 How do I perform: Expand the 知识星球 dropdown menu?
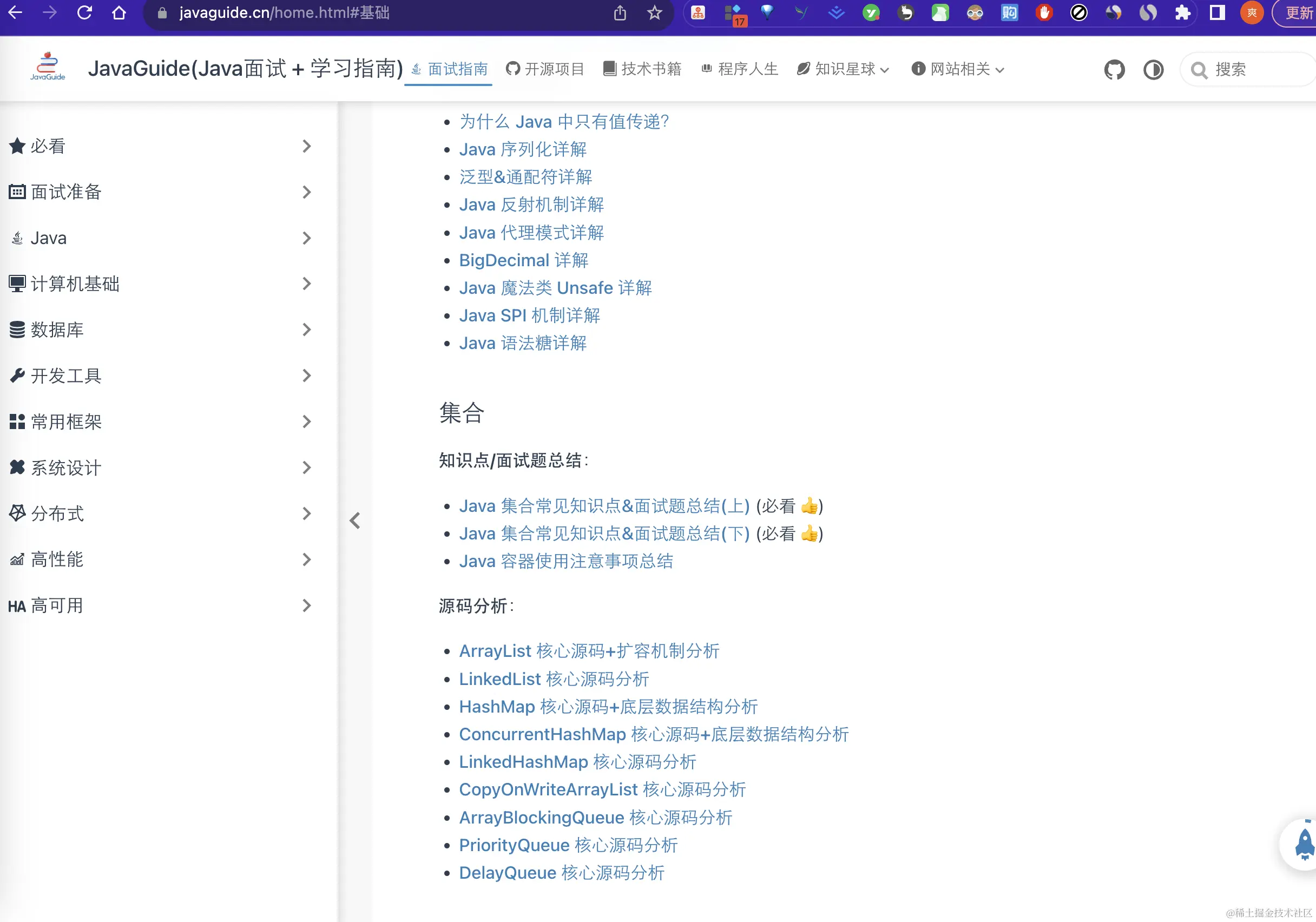pos(843,69)
